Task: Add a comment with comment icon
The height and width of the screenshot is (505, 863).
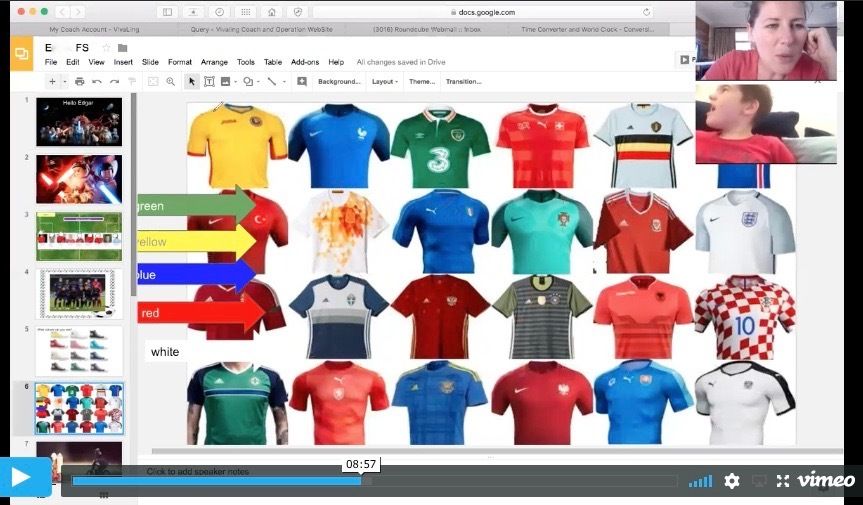Action: click(x=302, y=81)
